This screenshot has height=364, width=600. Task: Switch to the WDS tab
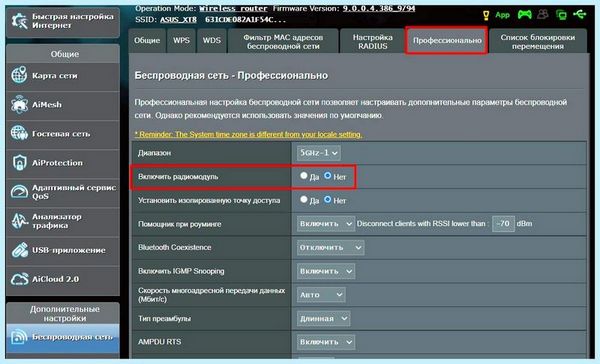[x=212, y=40]
